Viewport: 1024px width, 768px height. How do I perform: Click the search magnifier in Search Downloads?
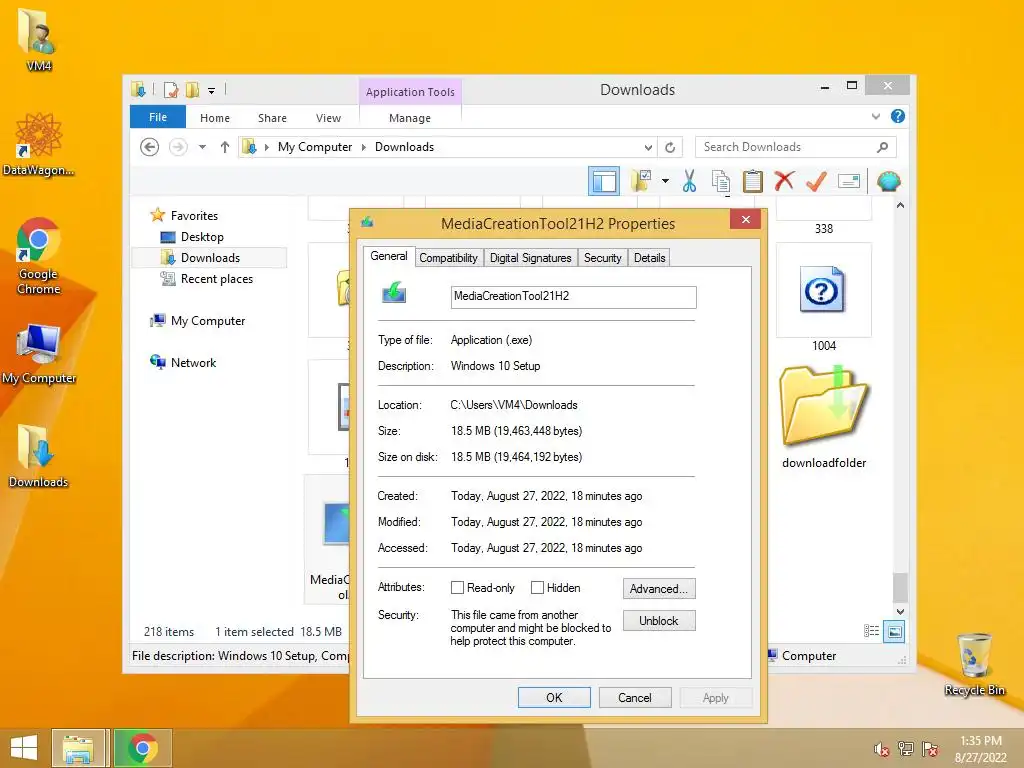click(882, 147)
